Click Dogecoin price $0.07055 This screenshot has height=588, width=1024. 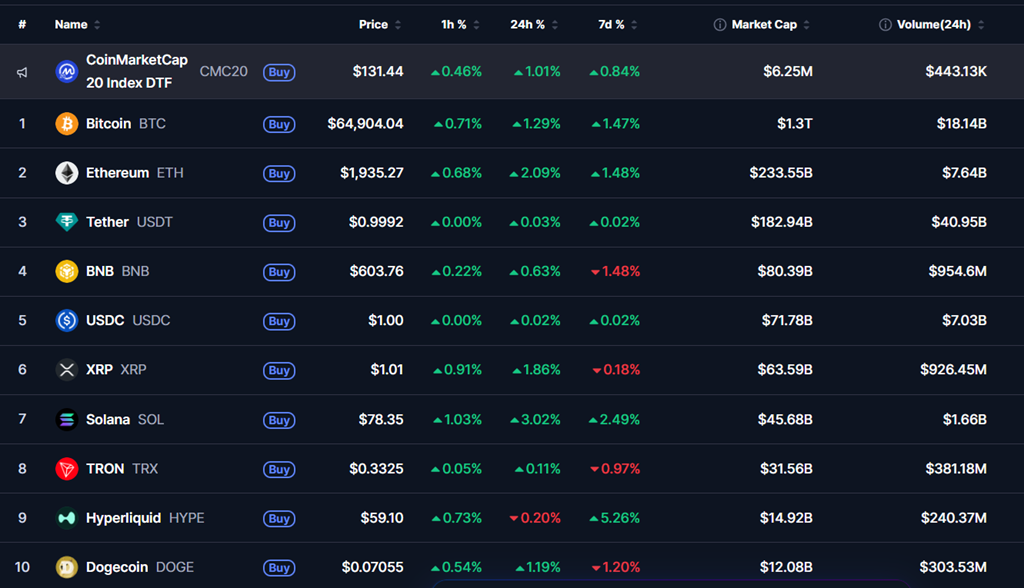[x=372, y=567]
